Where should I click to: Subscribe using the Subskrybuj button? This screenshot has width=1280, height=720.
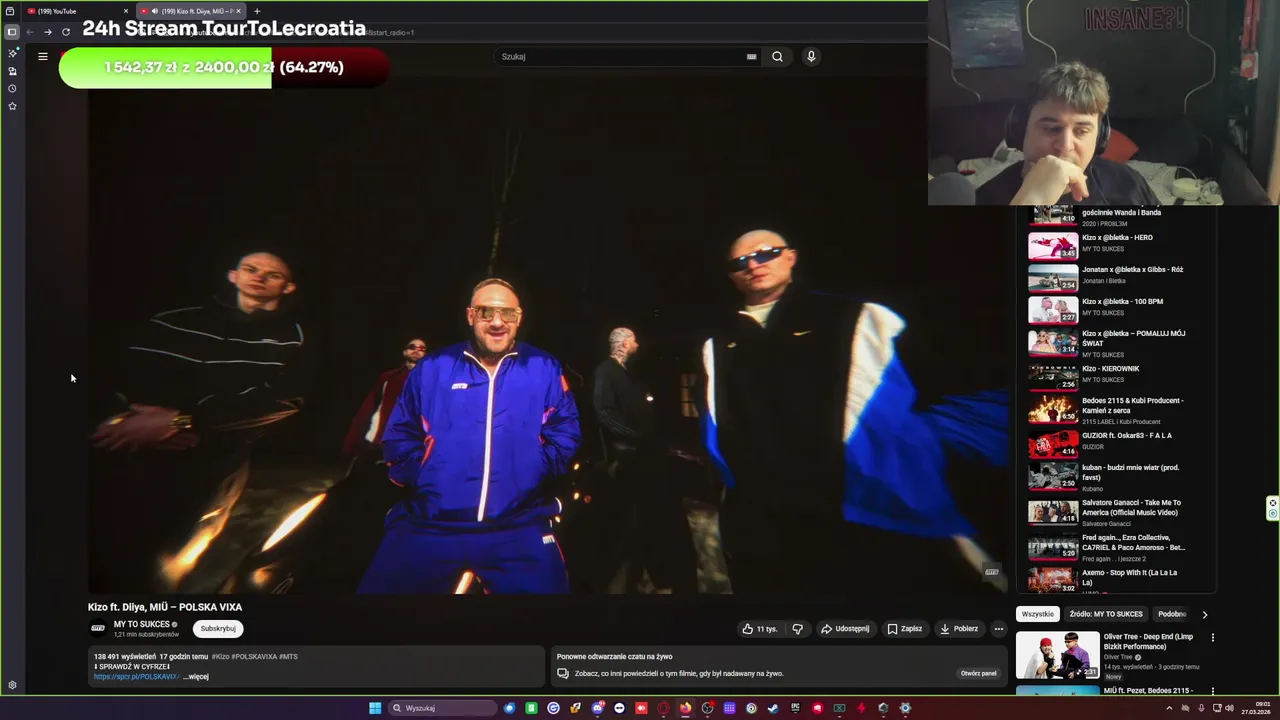tap(218, 629)
